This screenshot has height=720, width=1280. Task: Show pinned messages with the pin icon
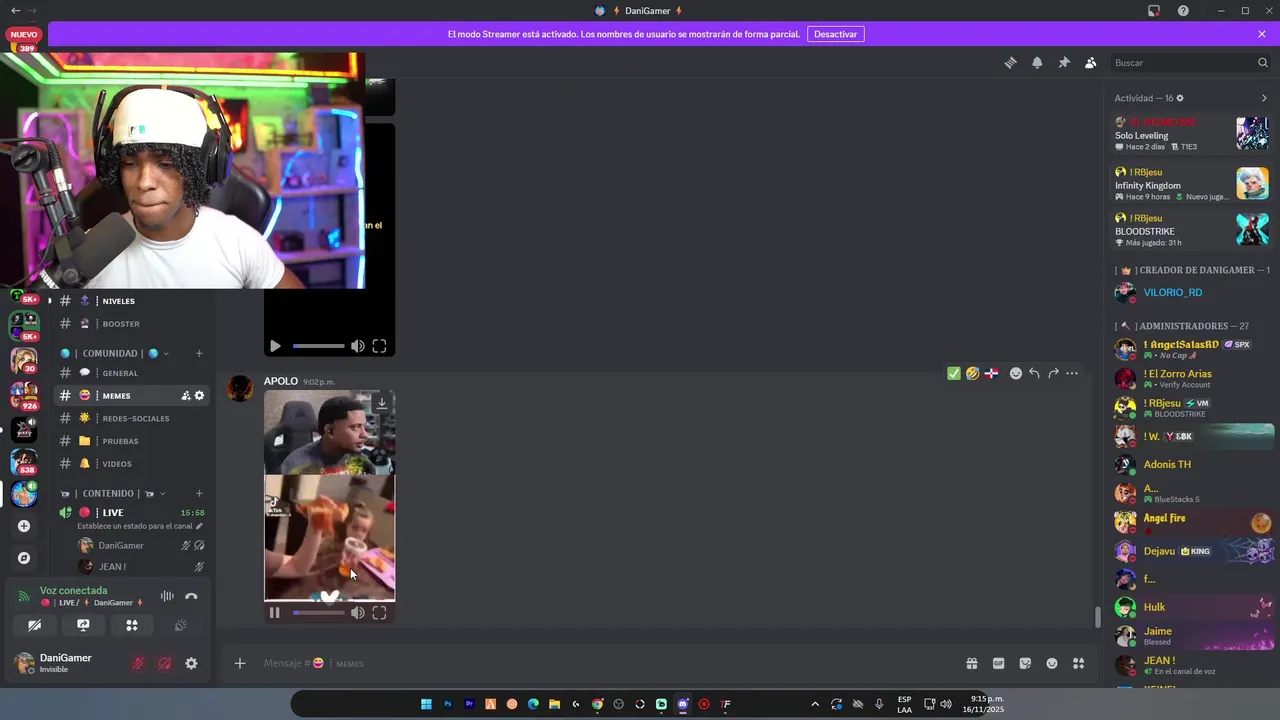pos(1064,62)
